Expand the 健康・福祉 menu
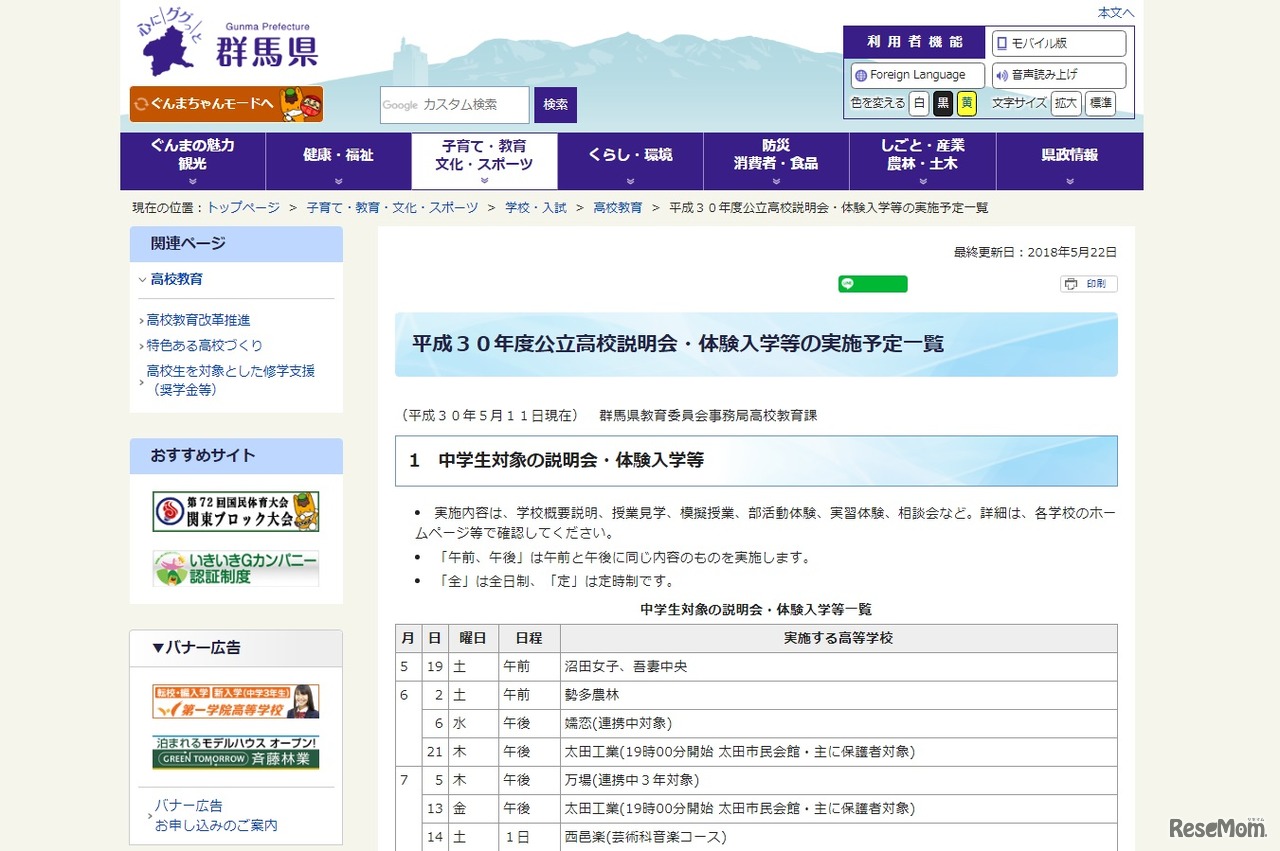The width and height of the screenshot is (1280, 851). point(338,161)
